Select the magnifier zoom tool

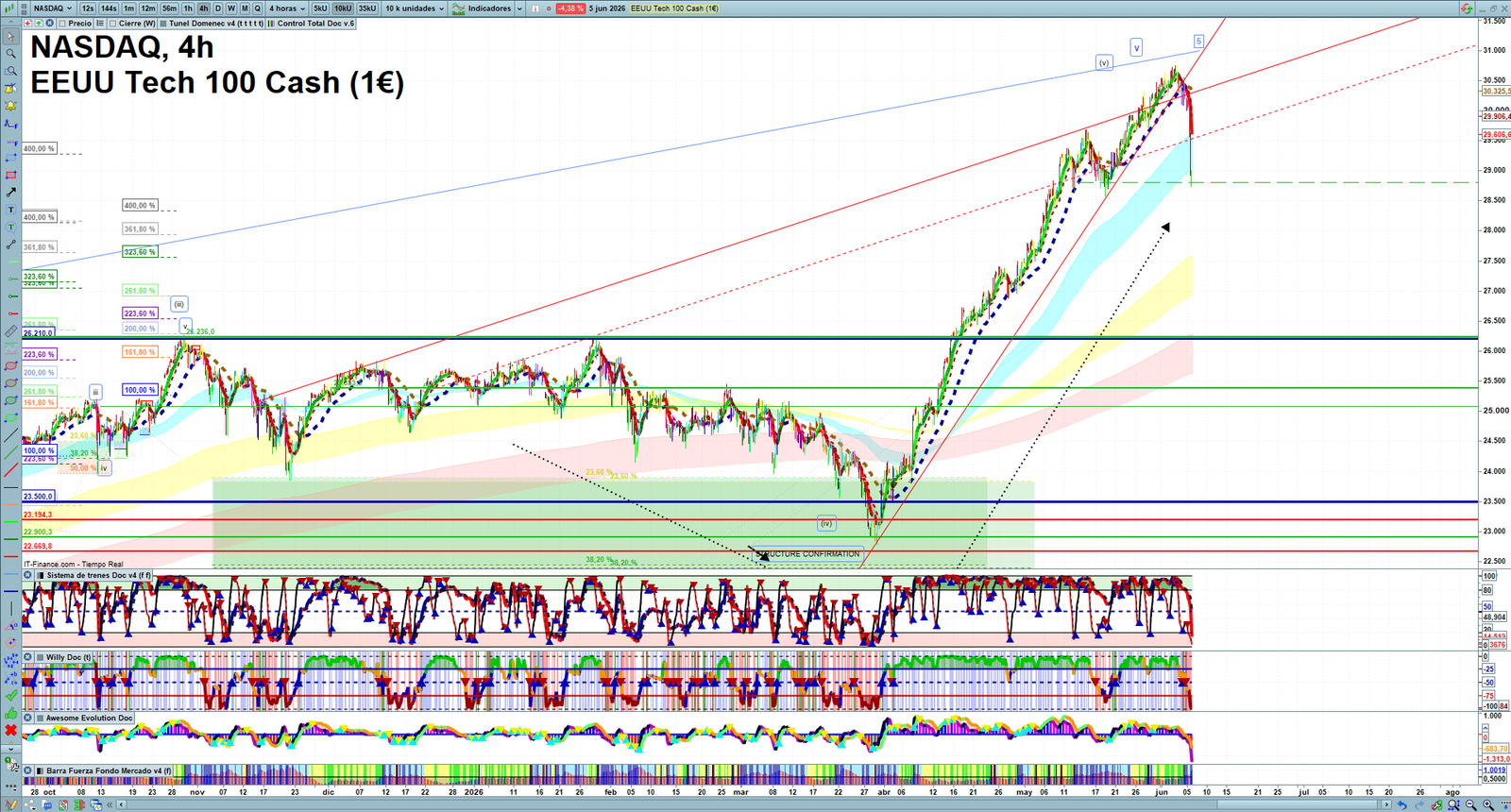pos(11,53)
